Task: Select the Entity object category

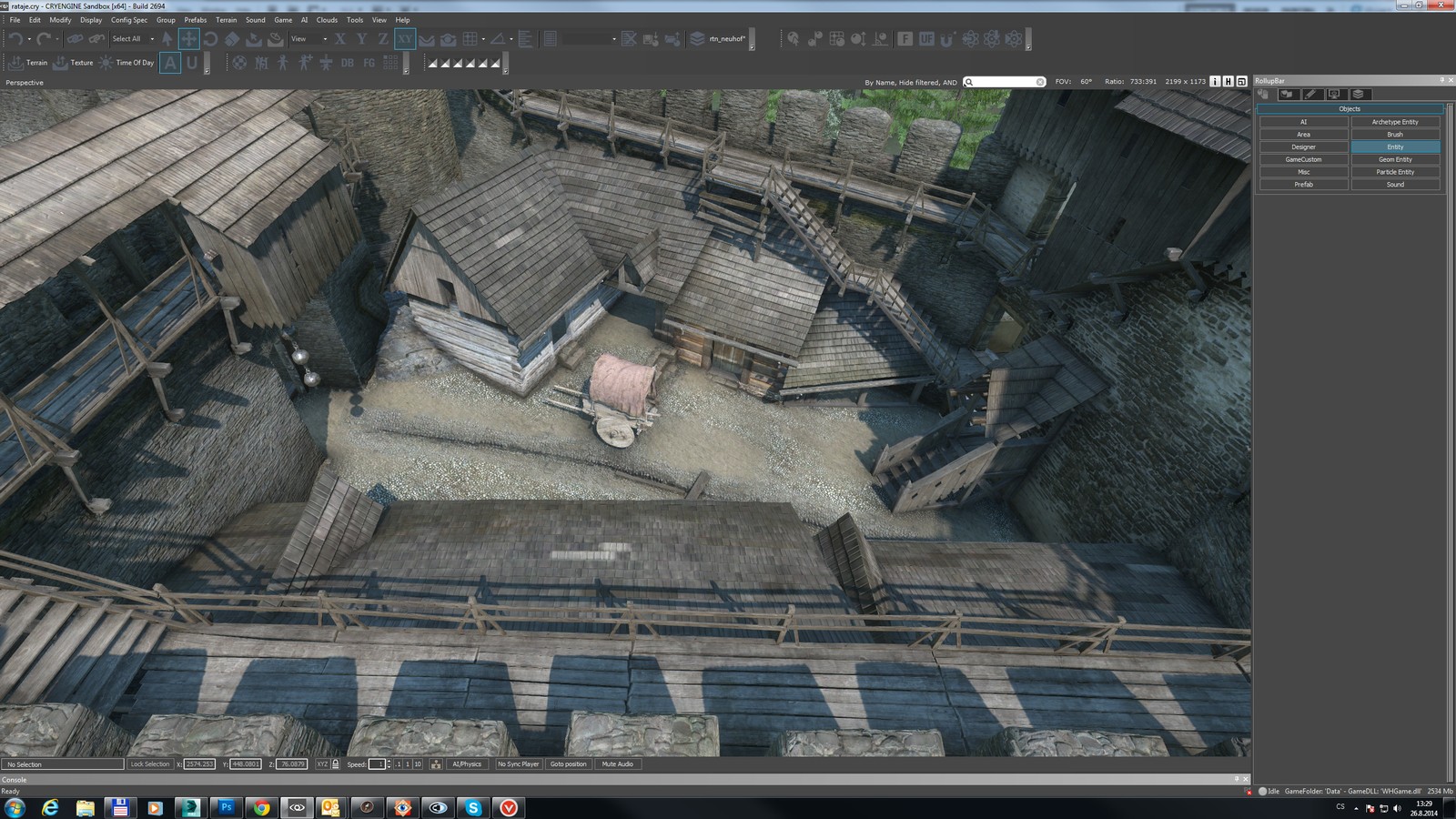Action: click(1395, 147)
